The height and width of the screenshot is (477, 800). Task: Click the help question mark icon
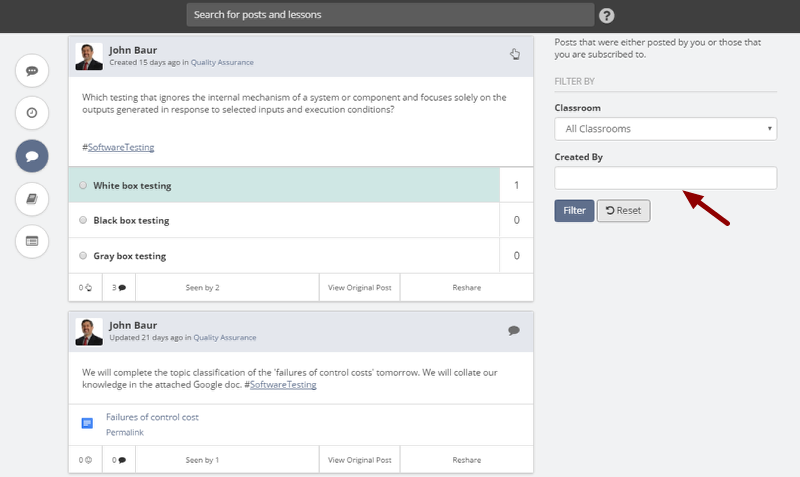[x=606, y=15]
